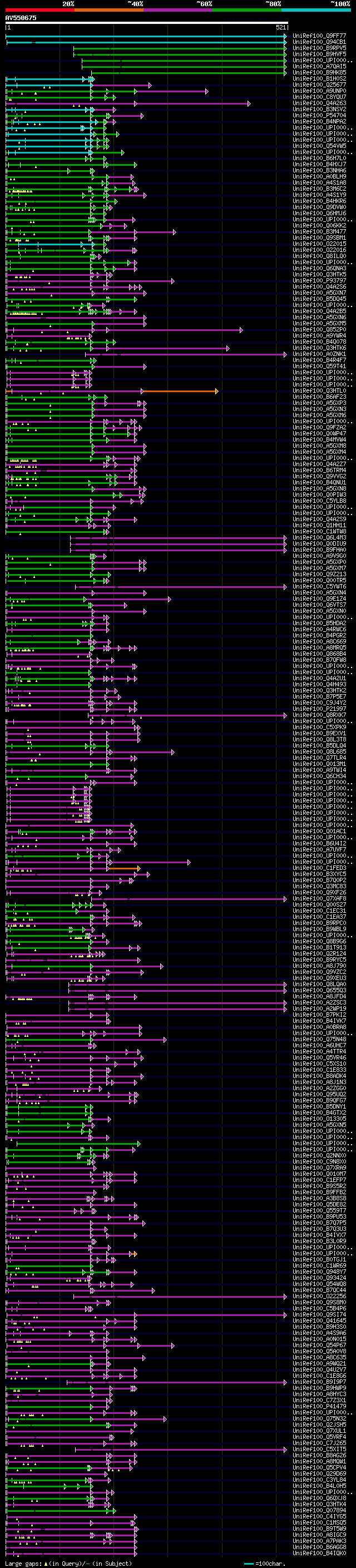Select the UniRef100_B1H0S2 row label
The image size is (356, 1568).
tap(319, 78)
